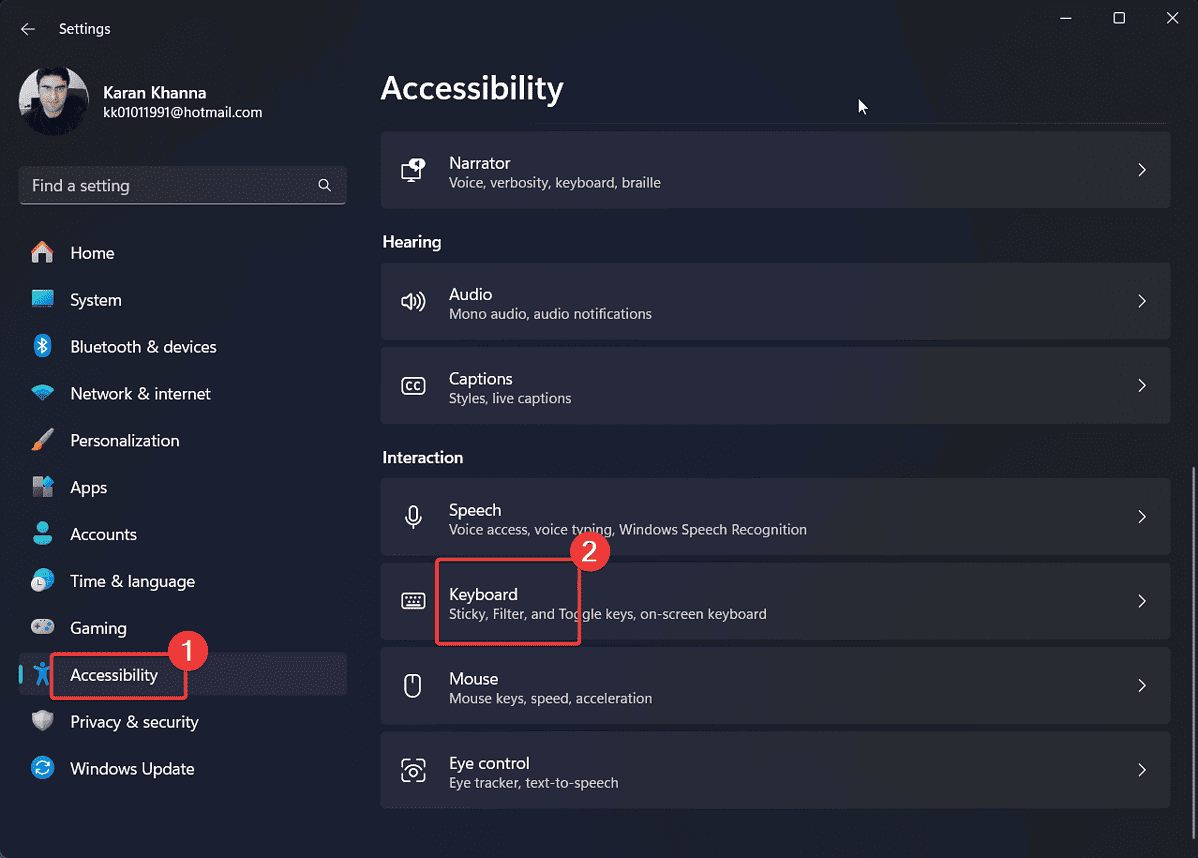The height and width of the screenshot is (858, 1198).
Task: Click the Bluetooth icon in the sidebar
Action: [x=43, y=346]
